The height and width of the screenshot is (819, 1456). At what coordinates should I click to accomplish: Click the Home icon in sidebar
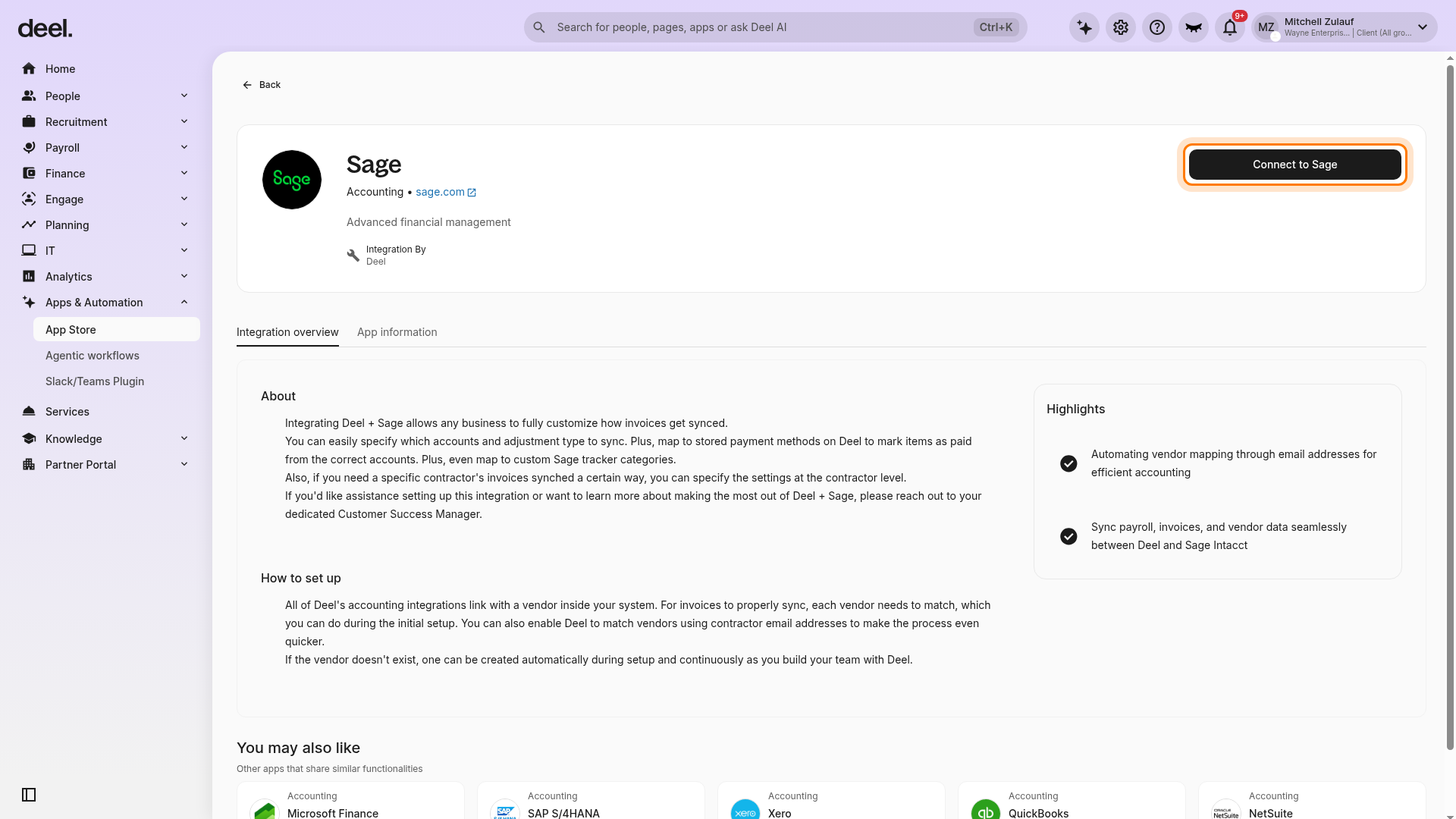(x=29, y=69)
